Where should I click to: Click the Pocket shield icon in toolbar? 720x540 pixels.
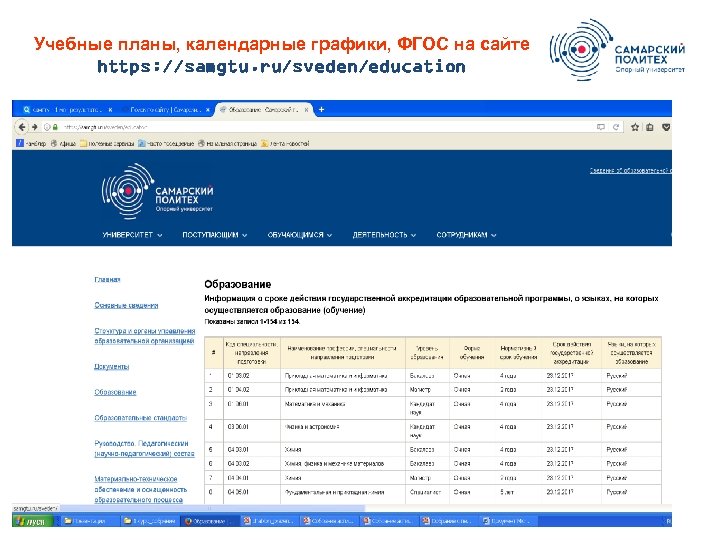[x=666, y=127]
